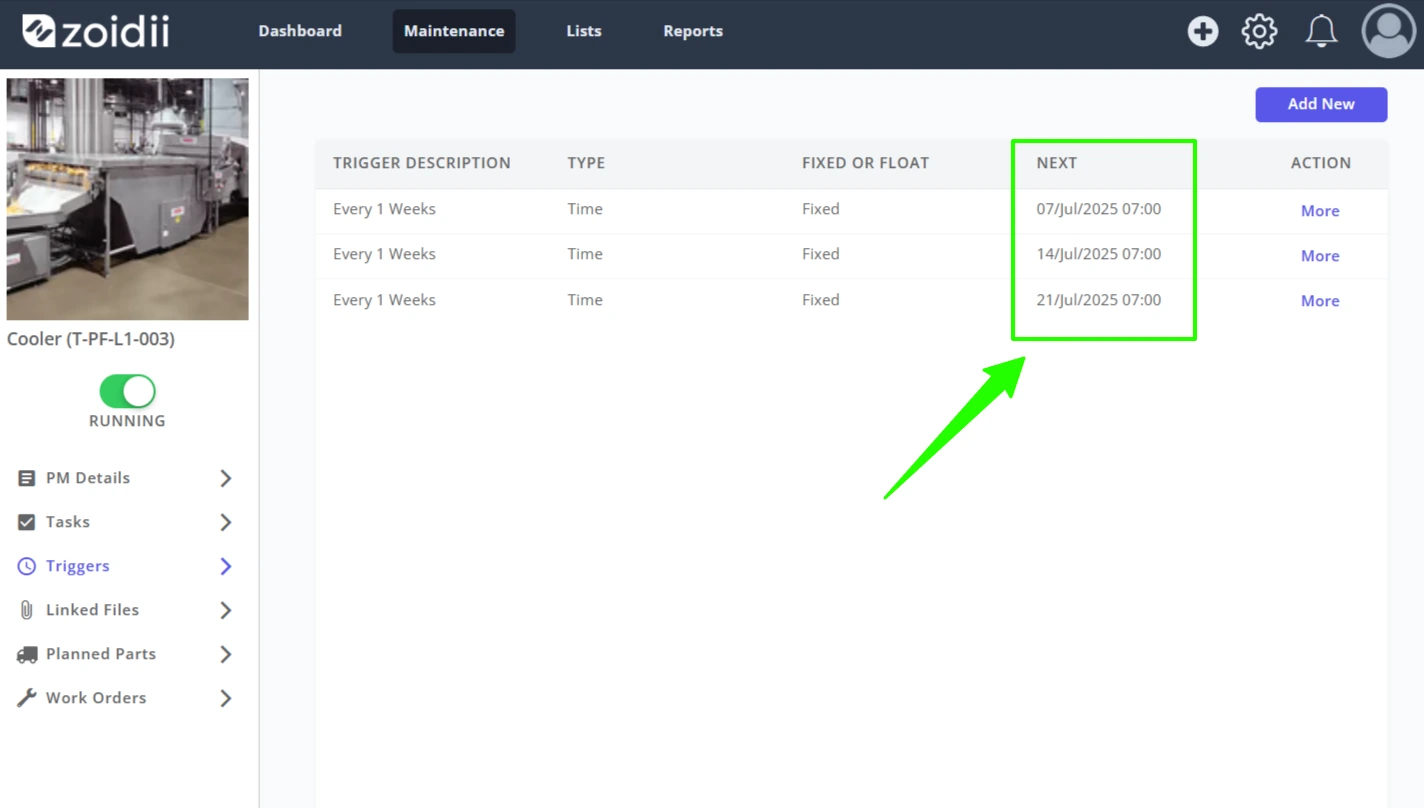Screen dimensions: 1424x808
Task: Click the Work Orders wrench icon
Action: [27, 698]
